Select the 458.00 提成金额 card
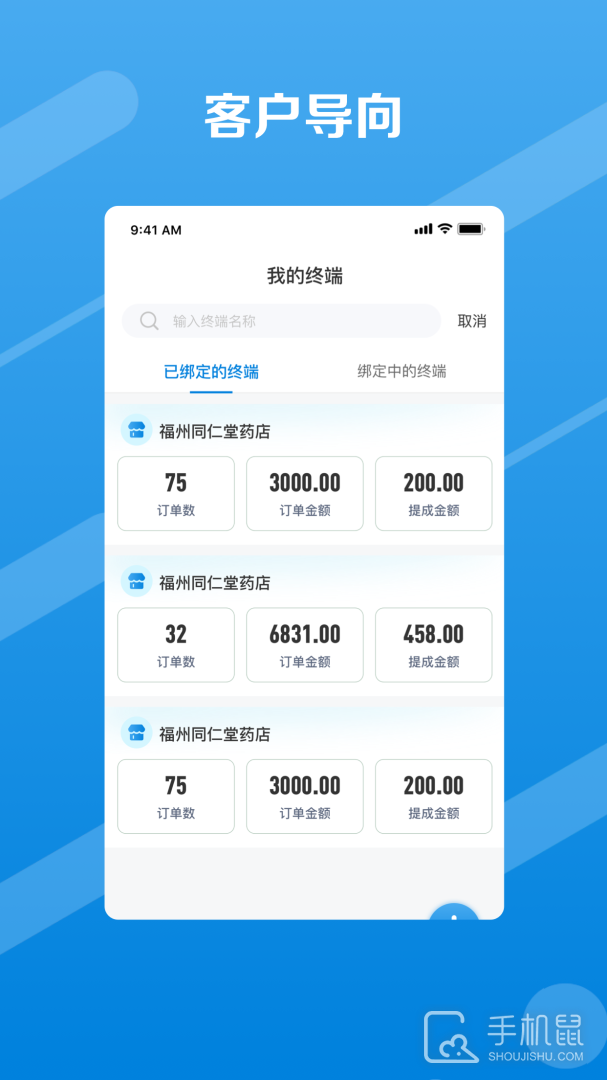 pos(433,645)
